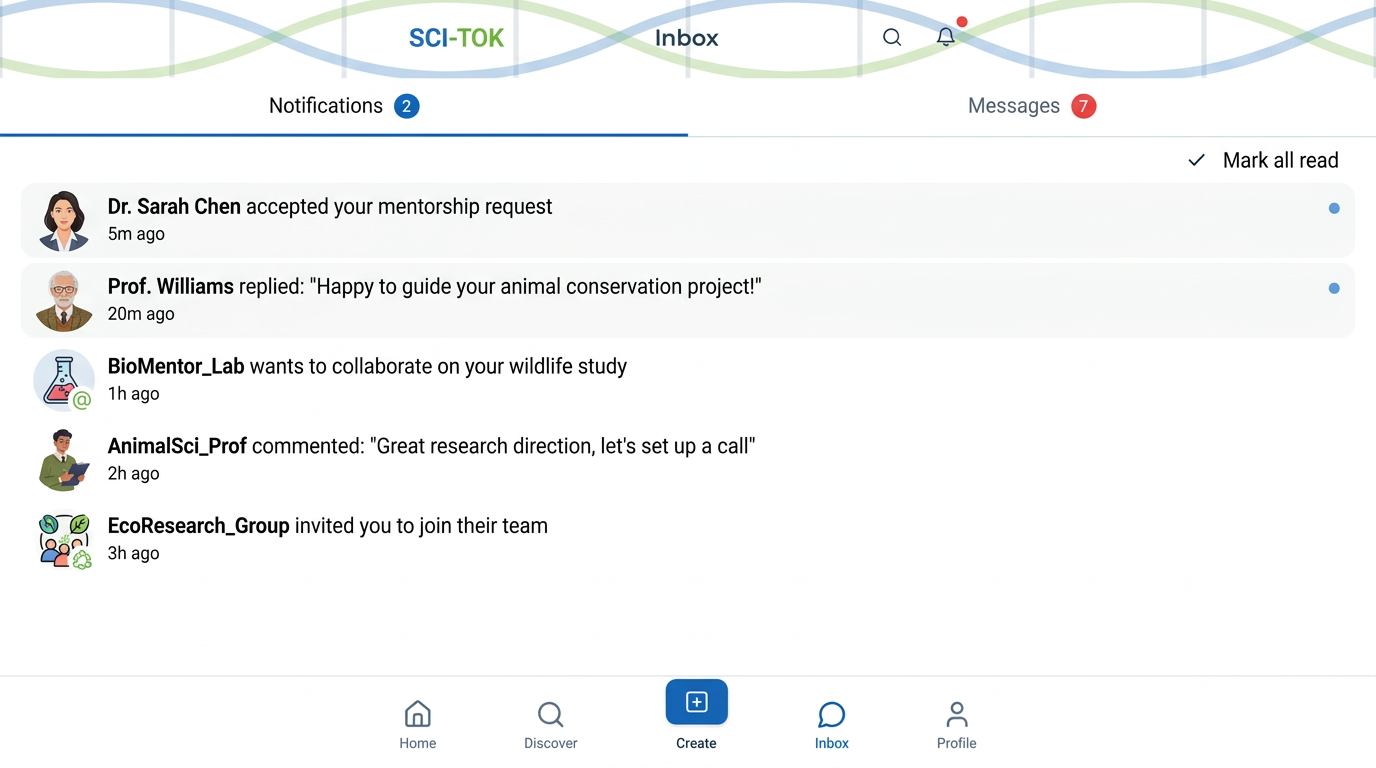Screen dimensions: 1376x768
Task: Click the 3h ago timestamp
Action: [x=134, y=554]
